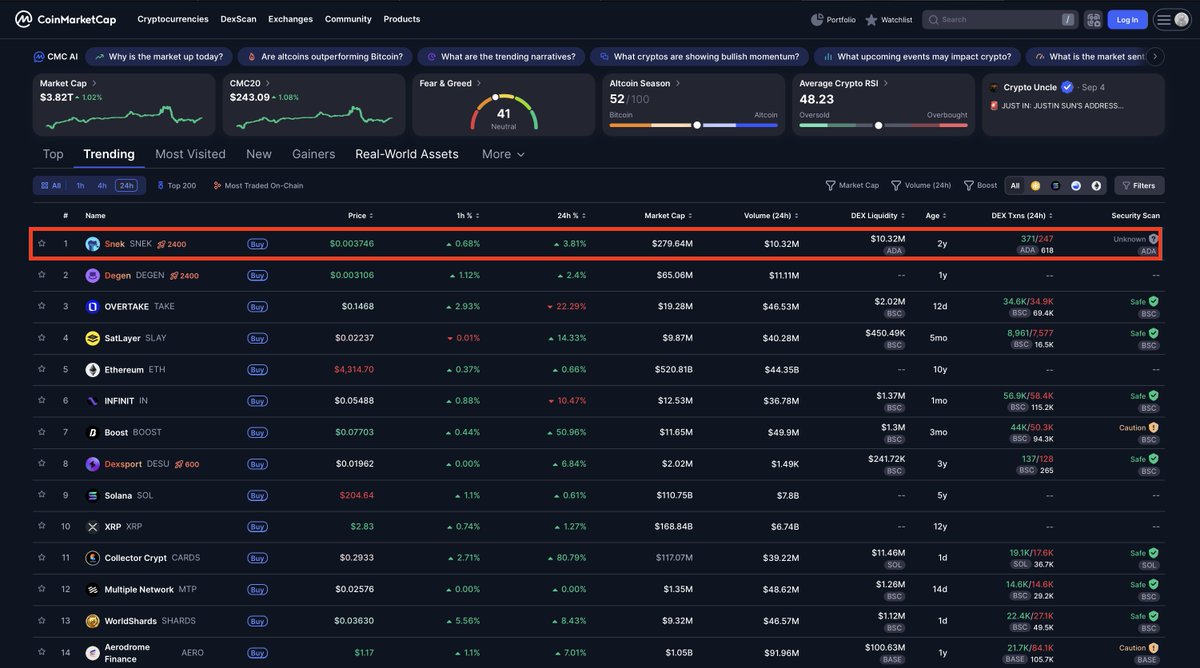Open the XRP coin logo
The width and height of the screenshot is (1200, 668).
tap(93, 526)
